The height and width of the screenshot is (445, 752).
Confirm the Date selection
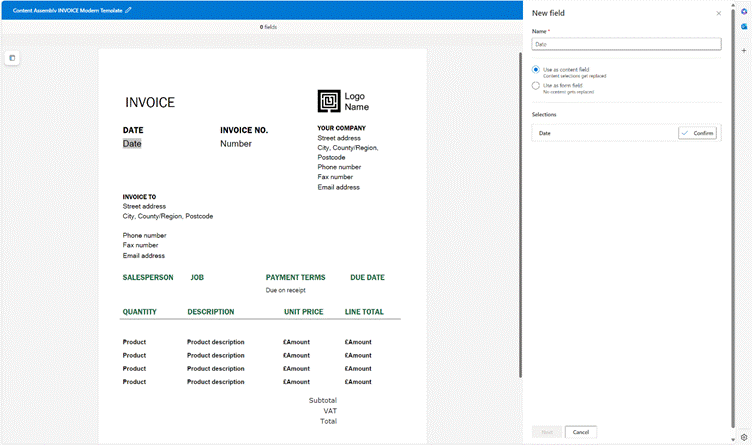[697, 133]
